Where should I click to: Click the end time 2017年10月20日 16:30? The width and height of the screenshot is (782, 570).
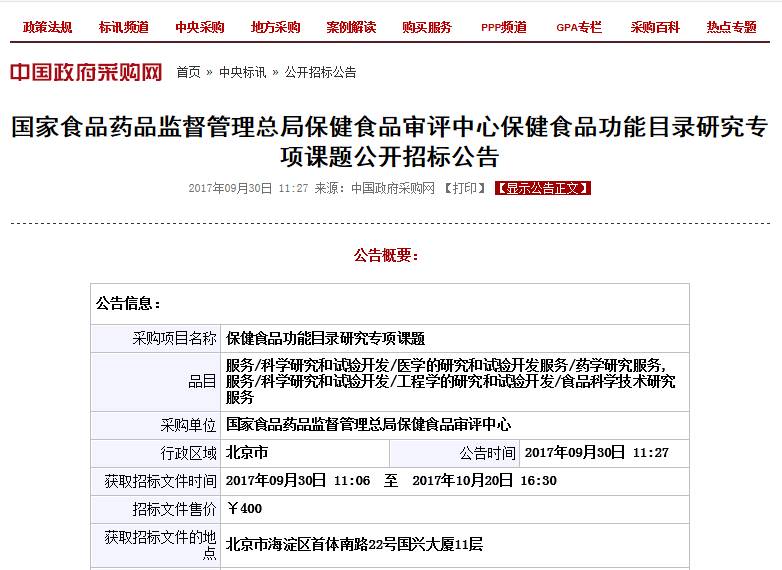click(x=484, y=481)
